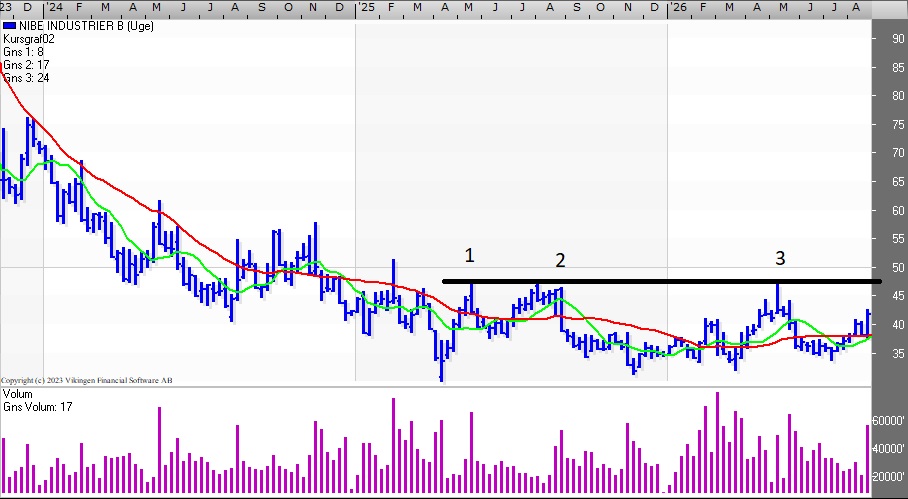Select the 'Gns 2: 17' moving average label
Screen dimensions: 908x499
tap(26, 65)
